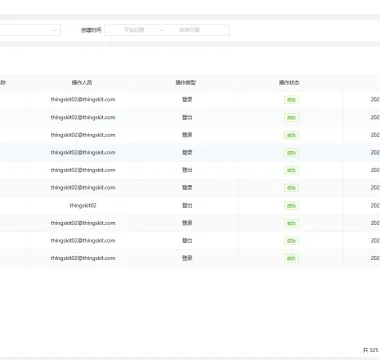
Task: Click the 操作人员 column header
Action: point(82,82)
